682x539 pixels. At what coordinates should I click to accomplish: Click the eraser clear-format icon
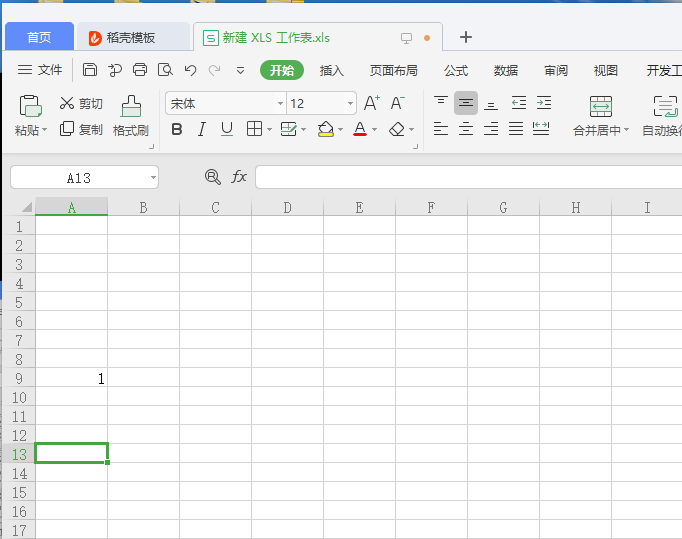click(x=397, y=129)
